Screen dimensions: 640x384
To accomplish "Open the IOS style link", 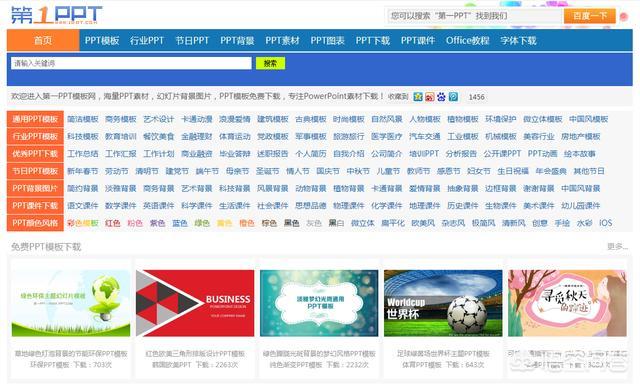I will click(x=605, y=223).
